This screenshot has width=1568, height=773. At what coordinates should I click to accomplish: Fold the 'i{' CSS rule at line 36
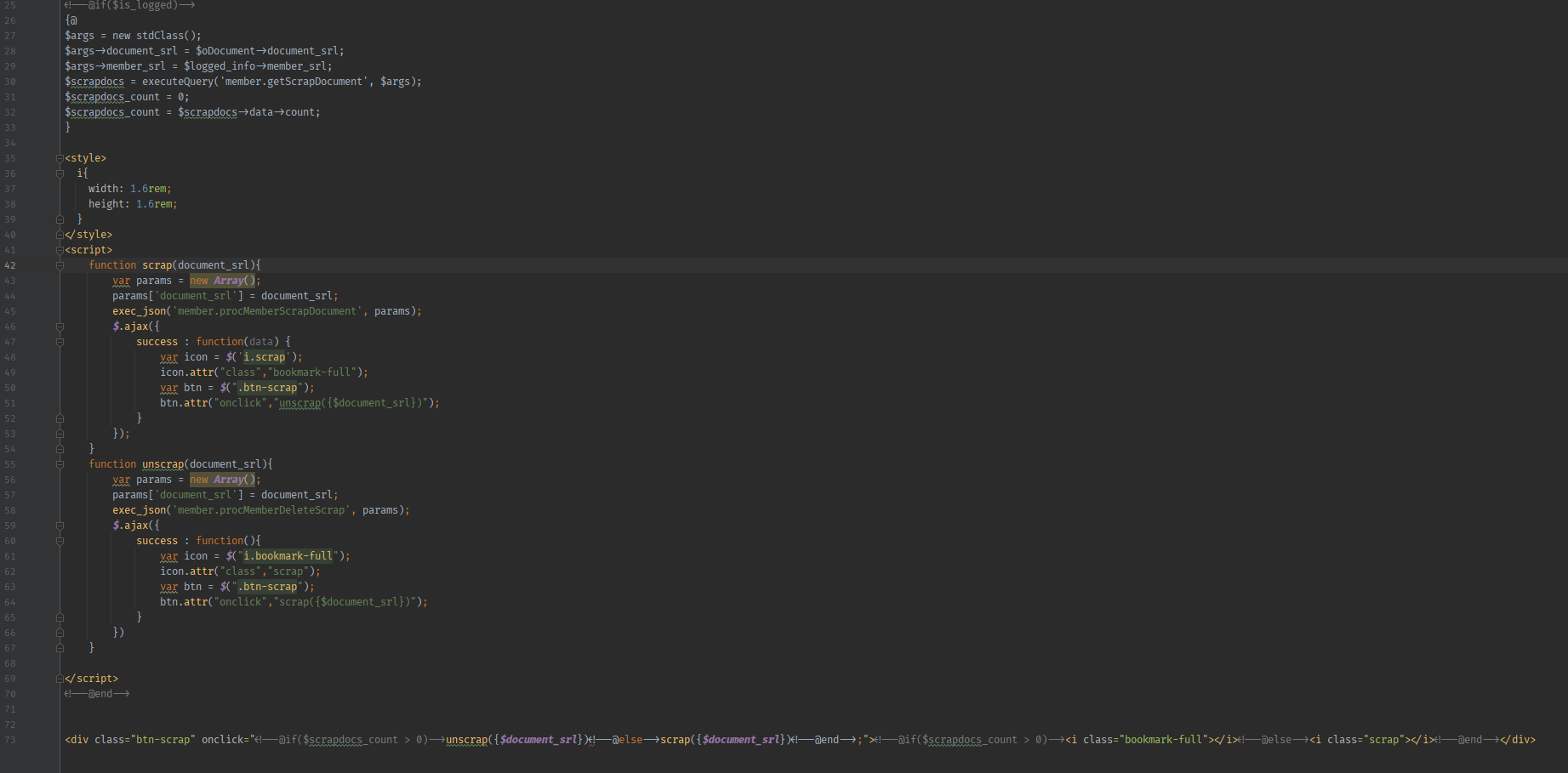click(x=60, y=173)
